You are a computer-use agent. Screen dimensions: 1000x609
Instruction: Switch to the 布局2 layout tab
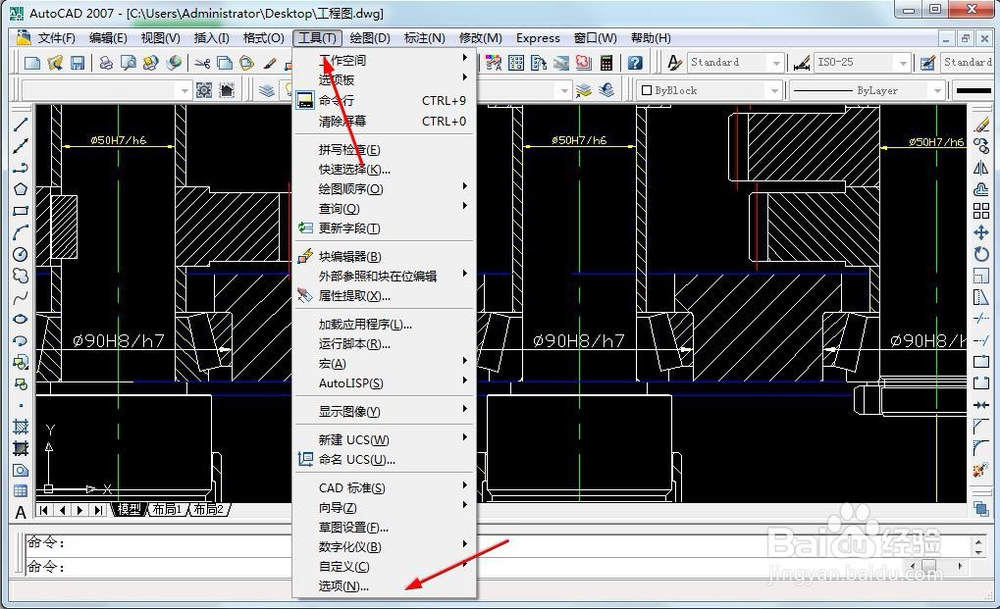tap(209, 510)
